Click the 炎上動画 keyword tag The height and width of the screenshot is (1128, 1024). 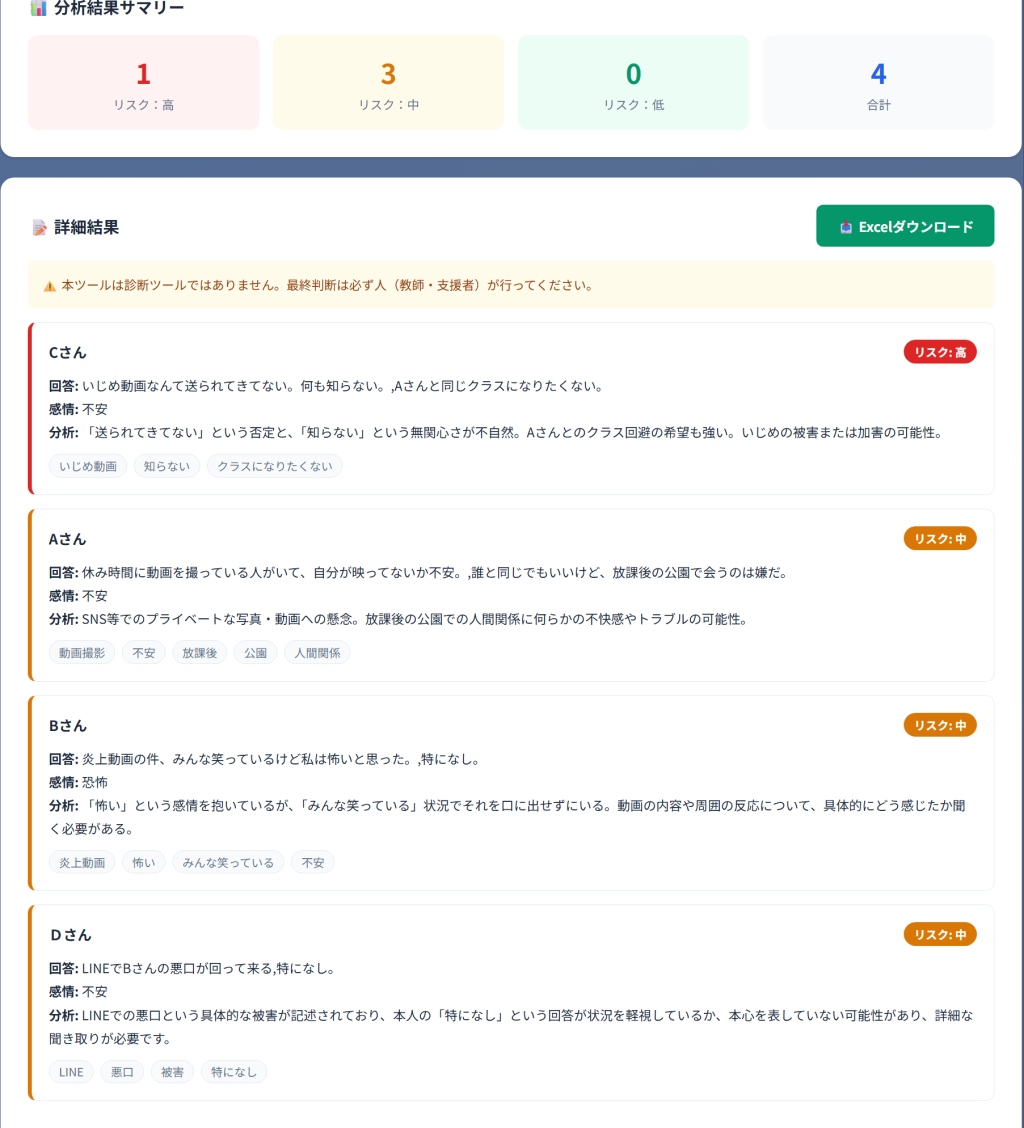(82, 863)
